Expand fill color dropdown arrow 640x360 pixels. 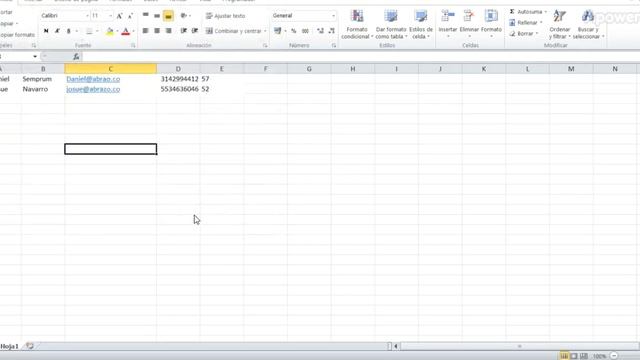click(117, 31)
